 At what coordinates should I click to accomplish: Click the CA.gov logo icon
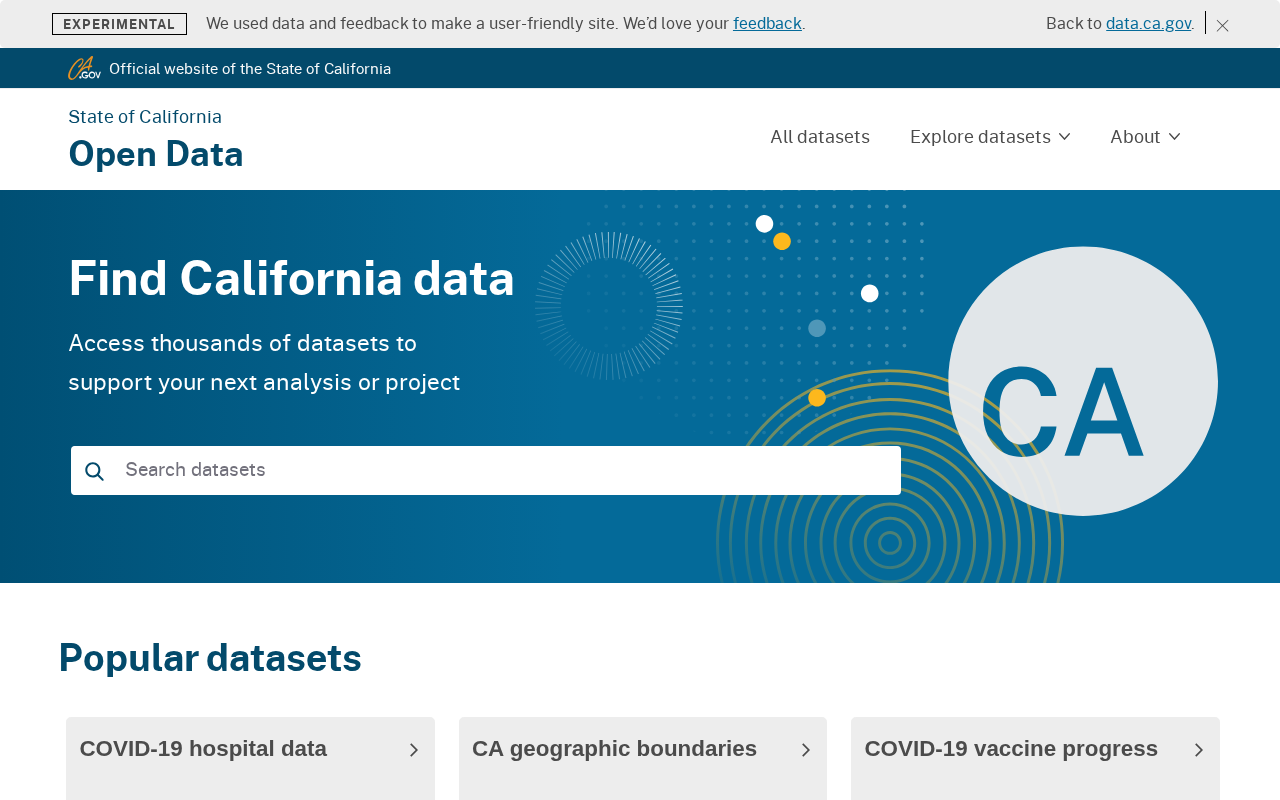click(84, 68)
